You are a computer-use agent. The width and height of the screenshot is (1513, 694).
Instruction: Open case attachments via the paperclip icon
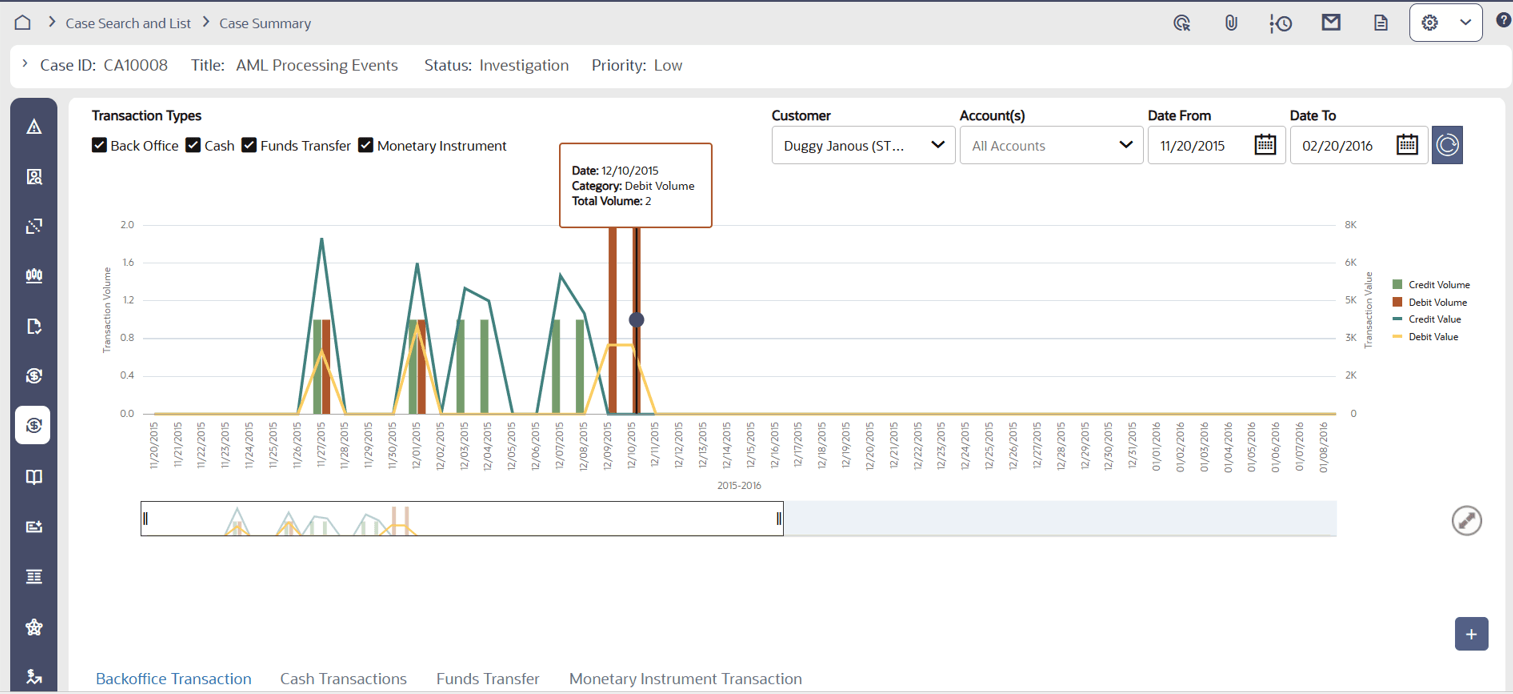point(1231,21)
